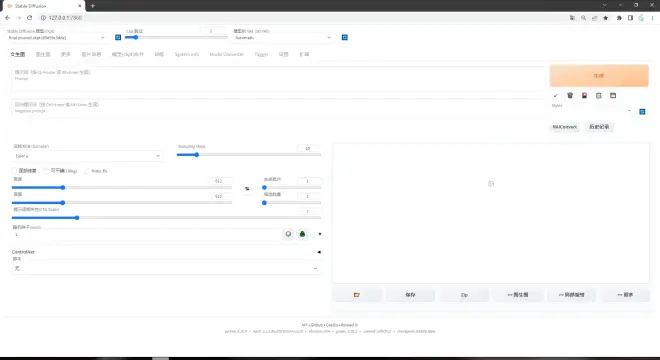Open the output folder with the folder icon

(357, 295)
